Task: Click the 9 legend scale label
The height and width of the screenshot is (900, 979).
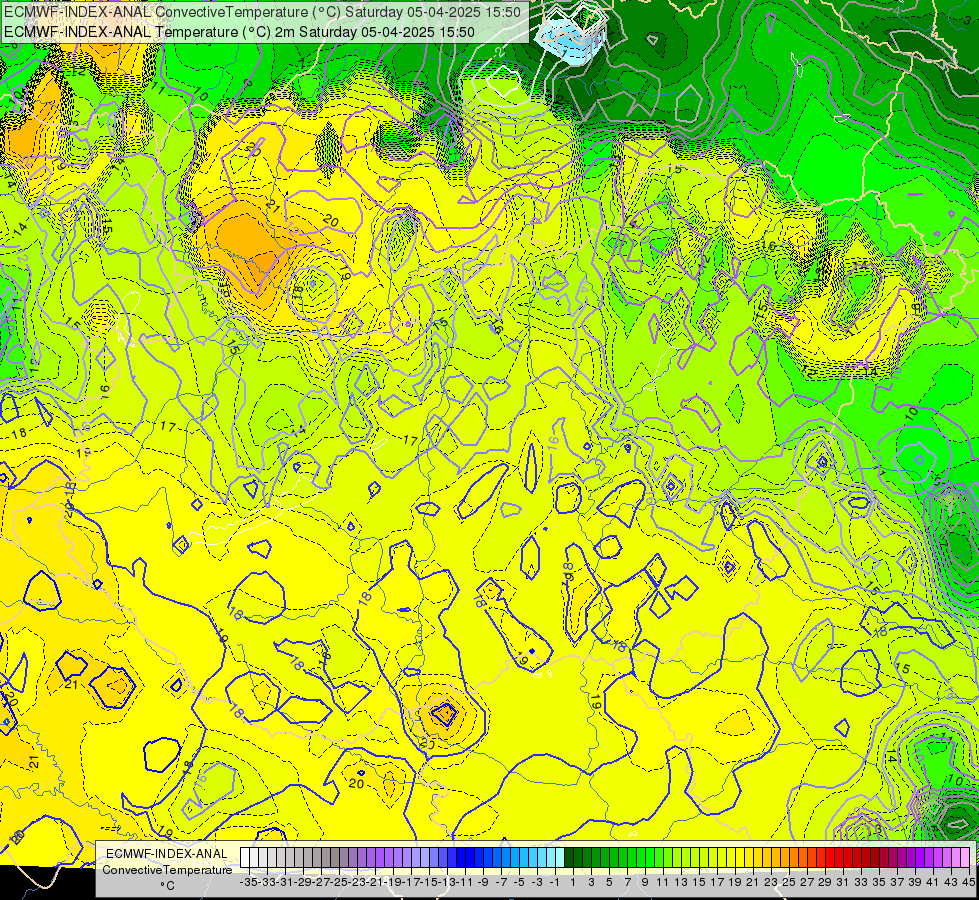Action: 645,882
